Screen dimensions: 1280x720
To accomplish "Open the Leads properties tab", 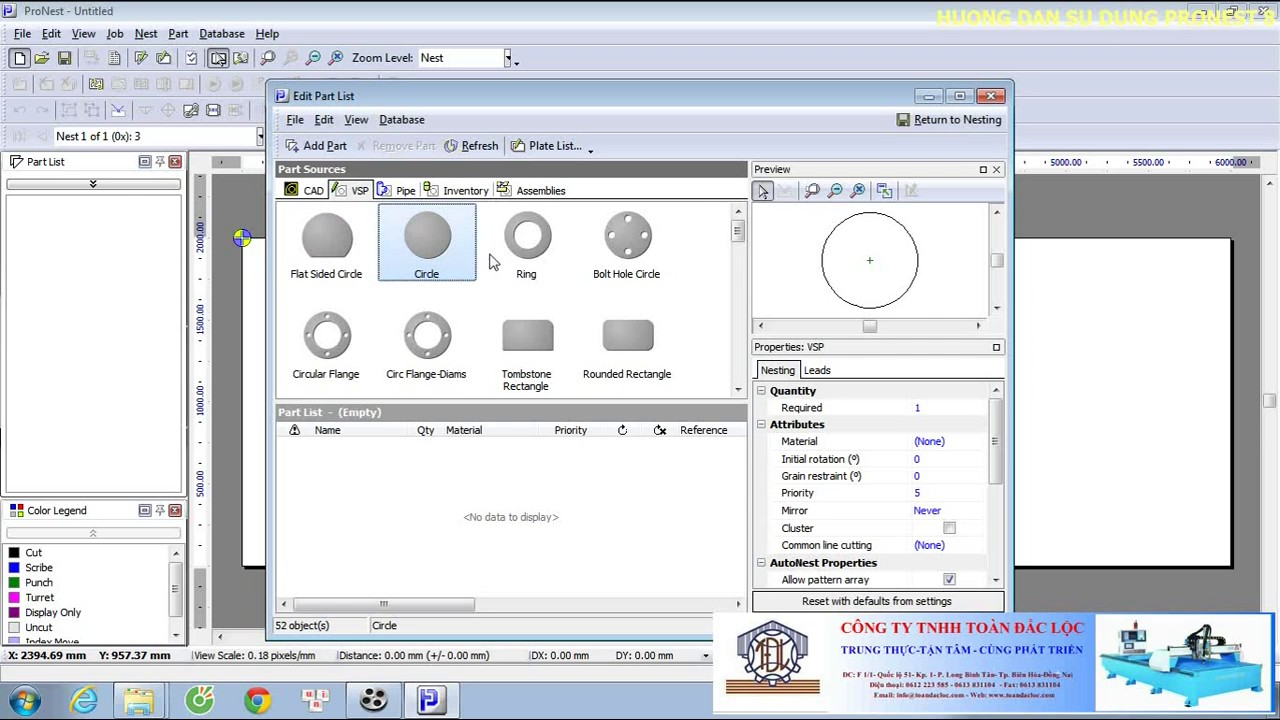I will pos(817,370).
